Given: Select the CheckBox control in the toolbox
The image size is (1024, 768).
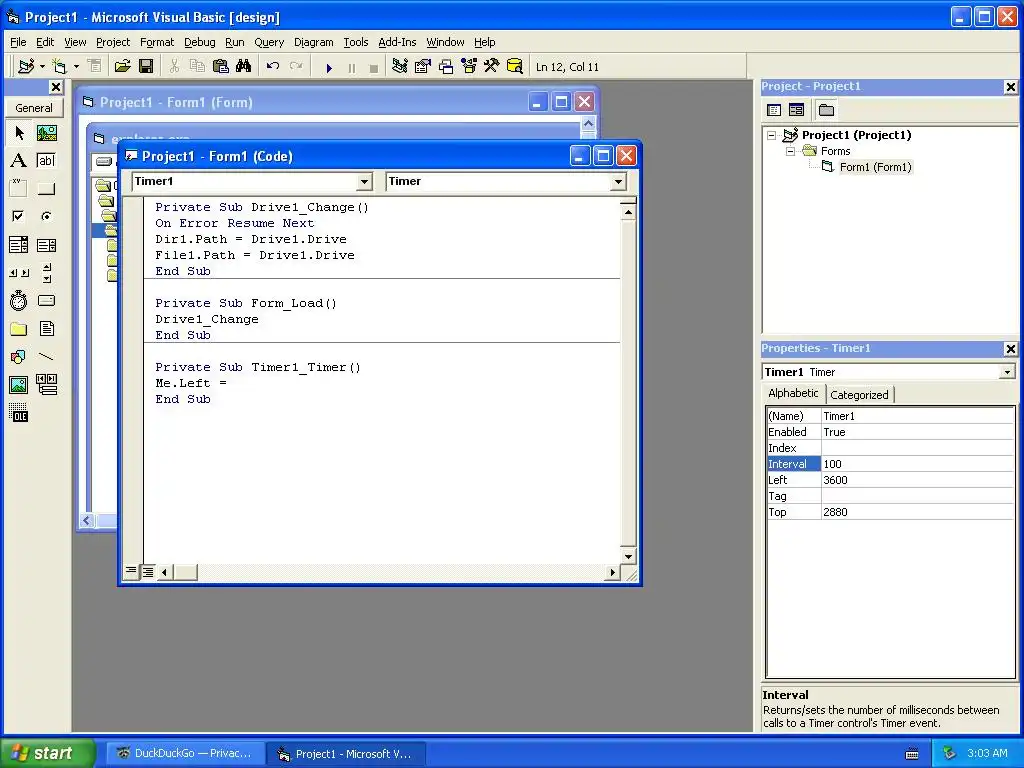Looking at the screenshot, I should coord(19,216).
